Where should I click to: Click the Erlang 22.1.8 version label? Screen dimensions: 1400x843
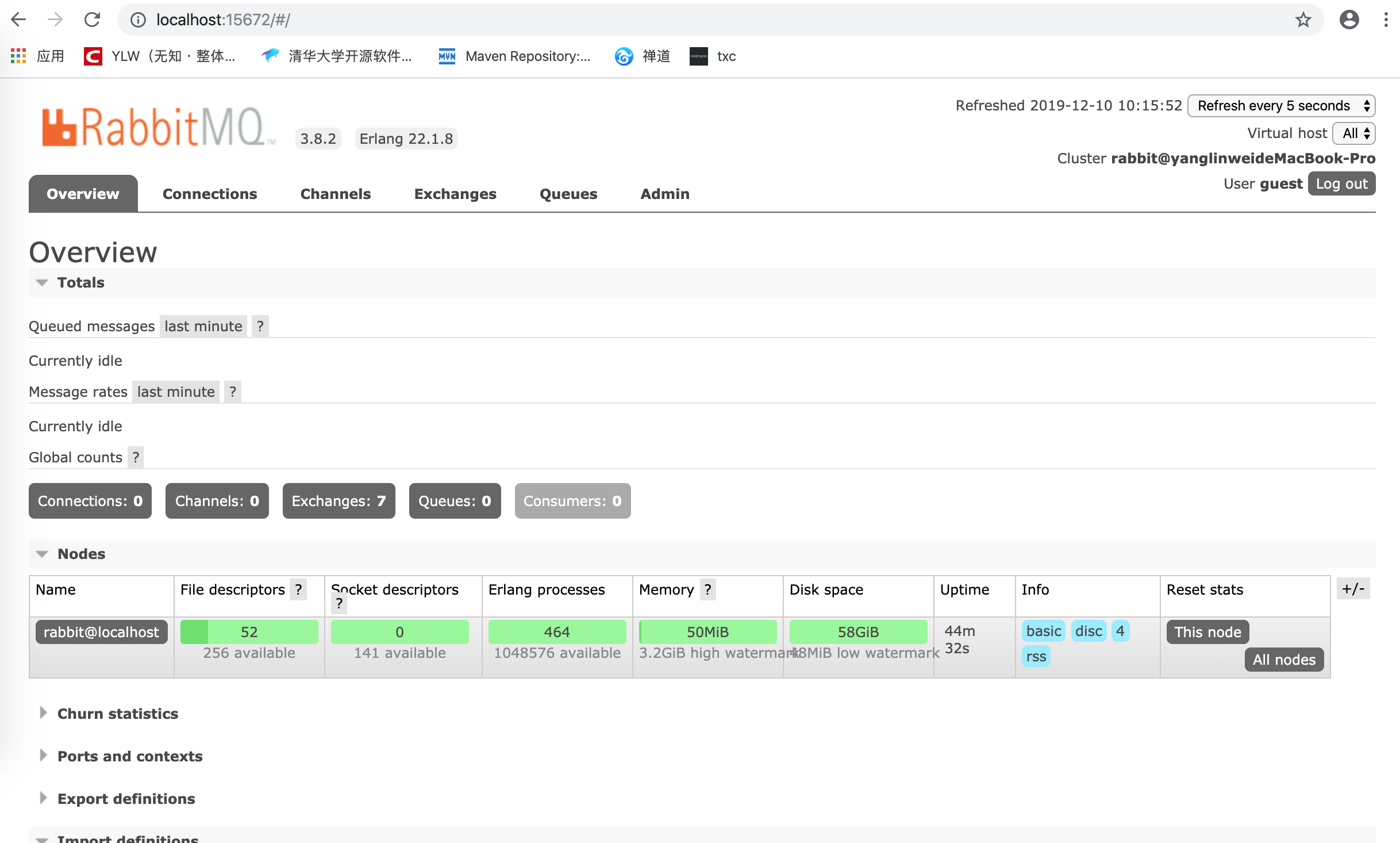pyautogui.click(x=406, y=139)
